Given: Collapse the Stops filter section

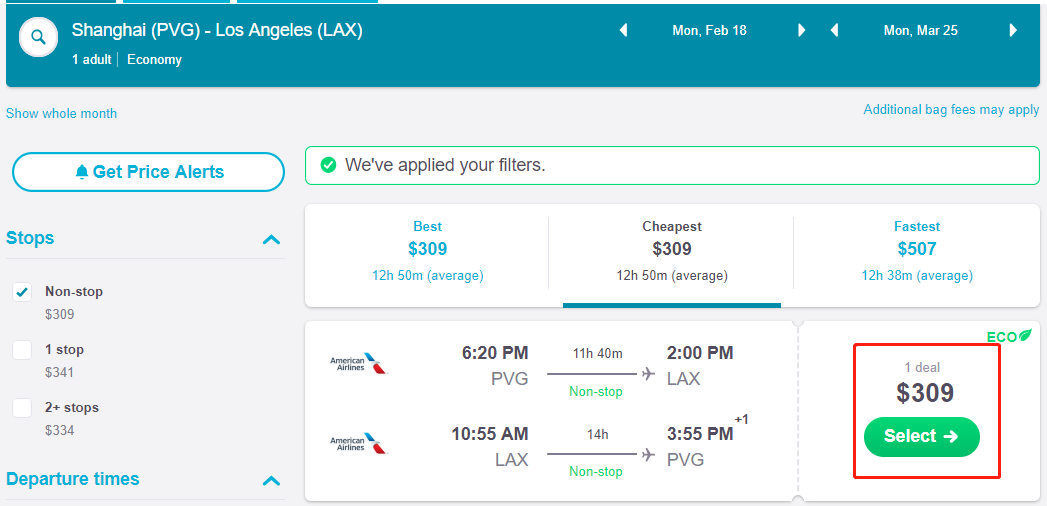Looking at the screenshot, I should point(271,239).
